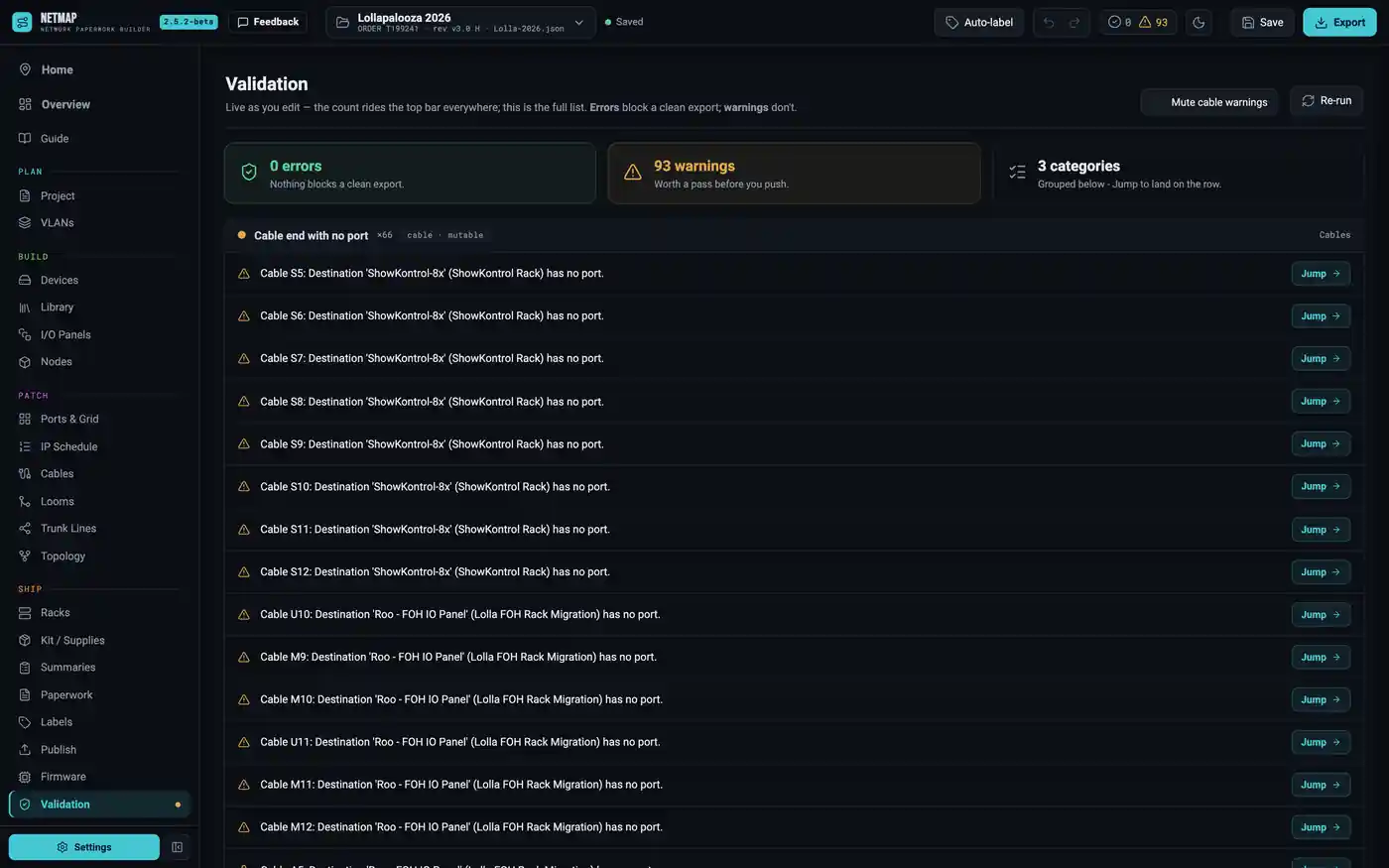Open the Looms page

[99, 501]
